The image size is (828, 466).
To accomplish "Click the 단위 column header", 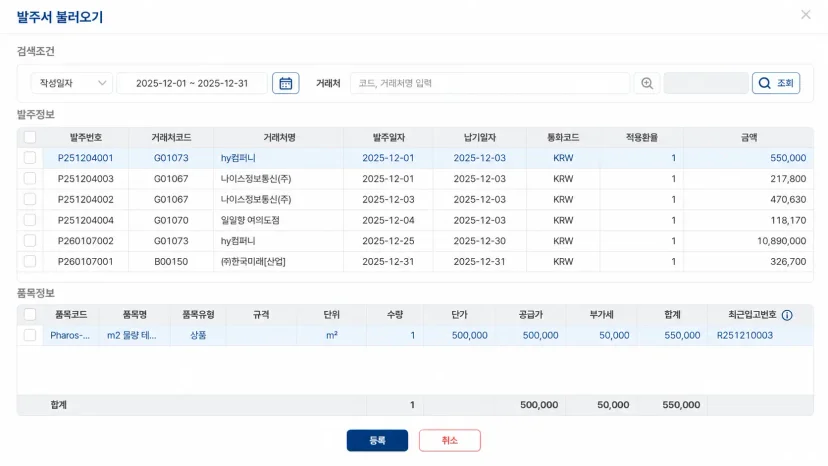I will tap(332, 315).
